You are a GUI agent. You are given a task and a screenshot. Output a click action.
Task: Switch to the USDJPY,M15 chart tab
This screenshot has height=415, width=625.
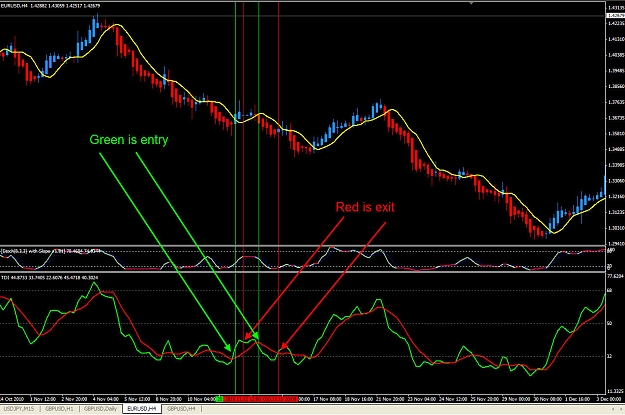point(19,409)
